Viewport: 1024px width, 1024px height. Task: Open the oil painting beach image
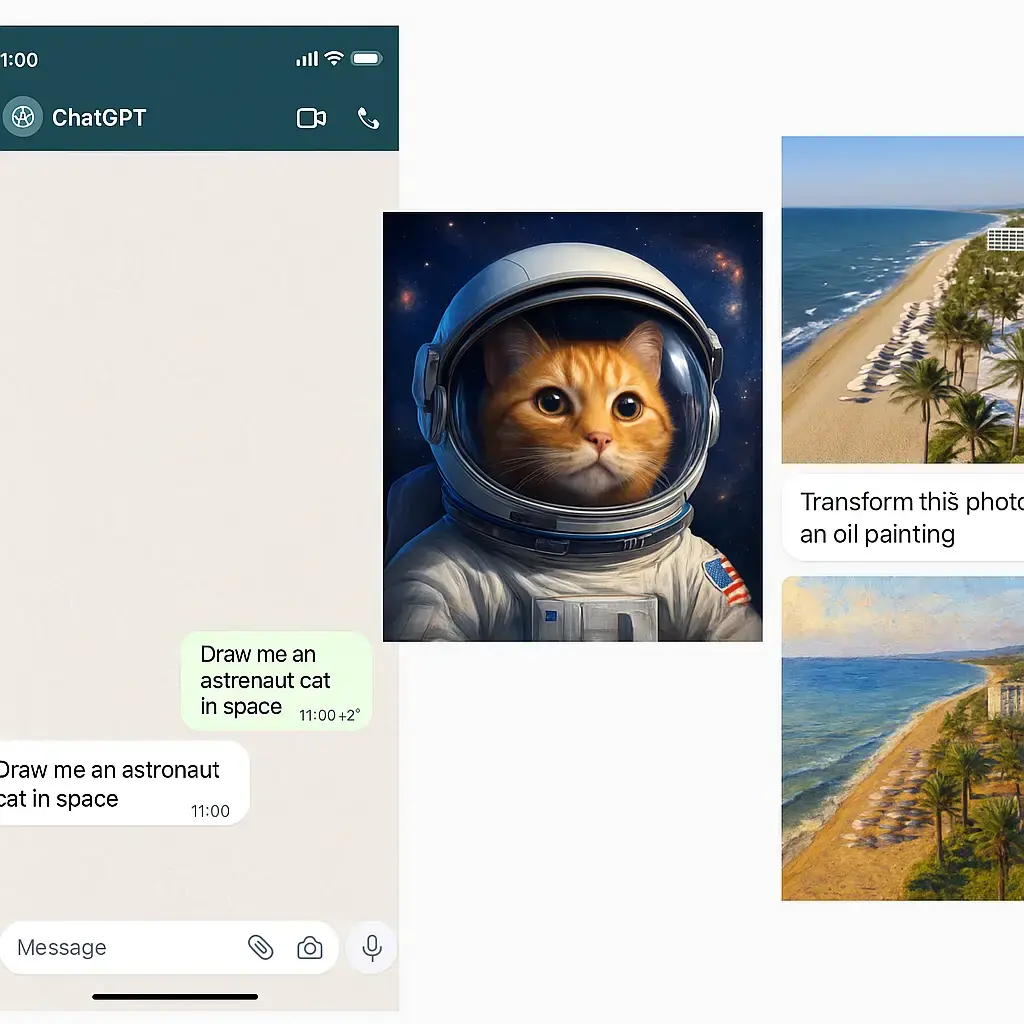click(x=902, y=738)
